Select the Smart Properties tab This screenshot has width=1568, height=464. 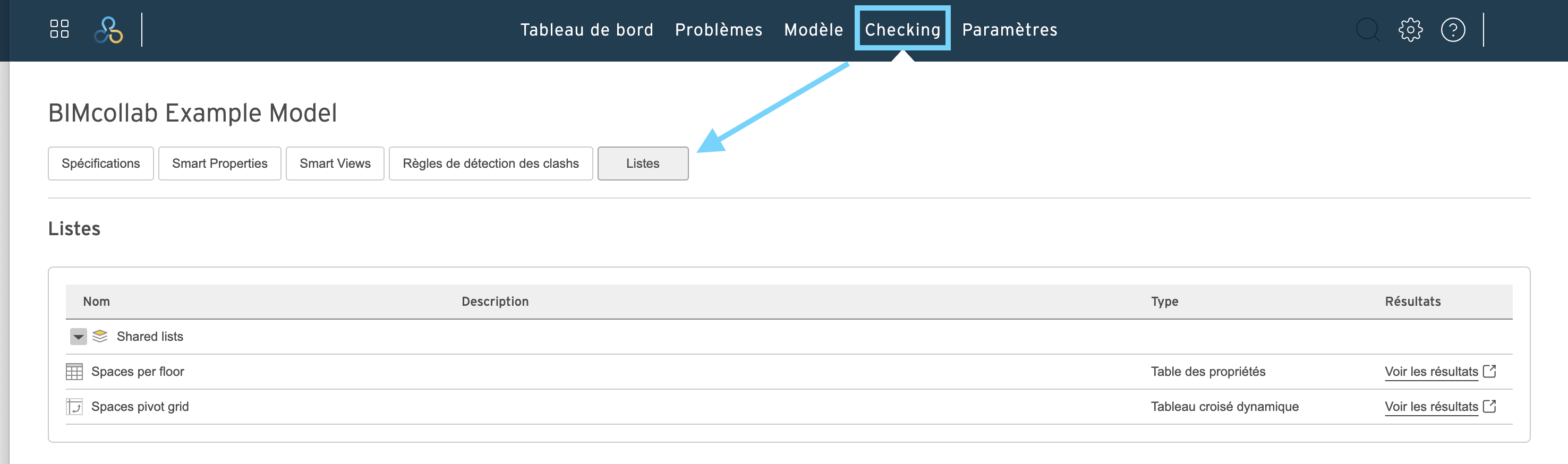pos(220,164)
